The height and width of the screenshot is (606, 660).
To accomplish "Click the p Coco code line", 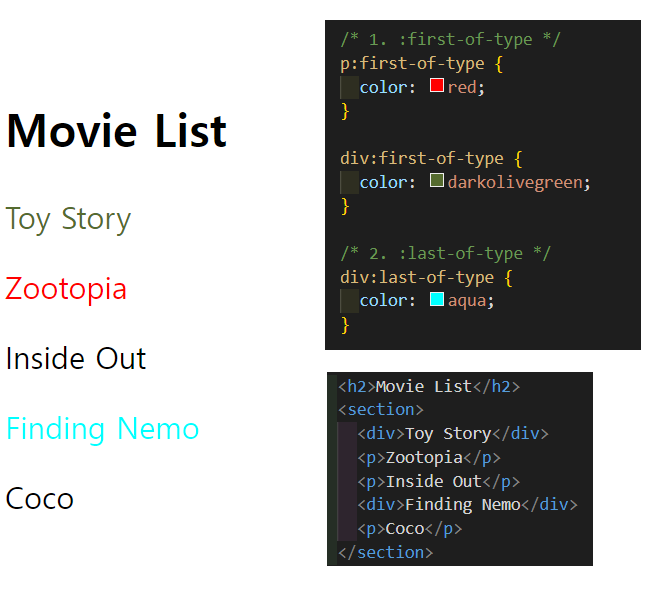I will pos(410,529).
